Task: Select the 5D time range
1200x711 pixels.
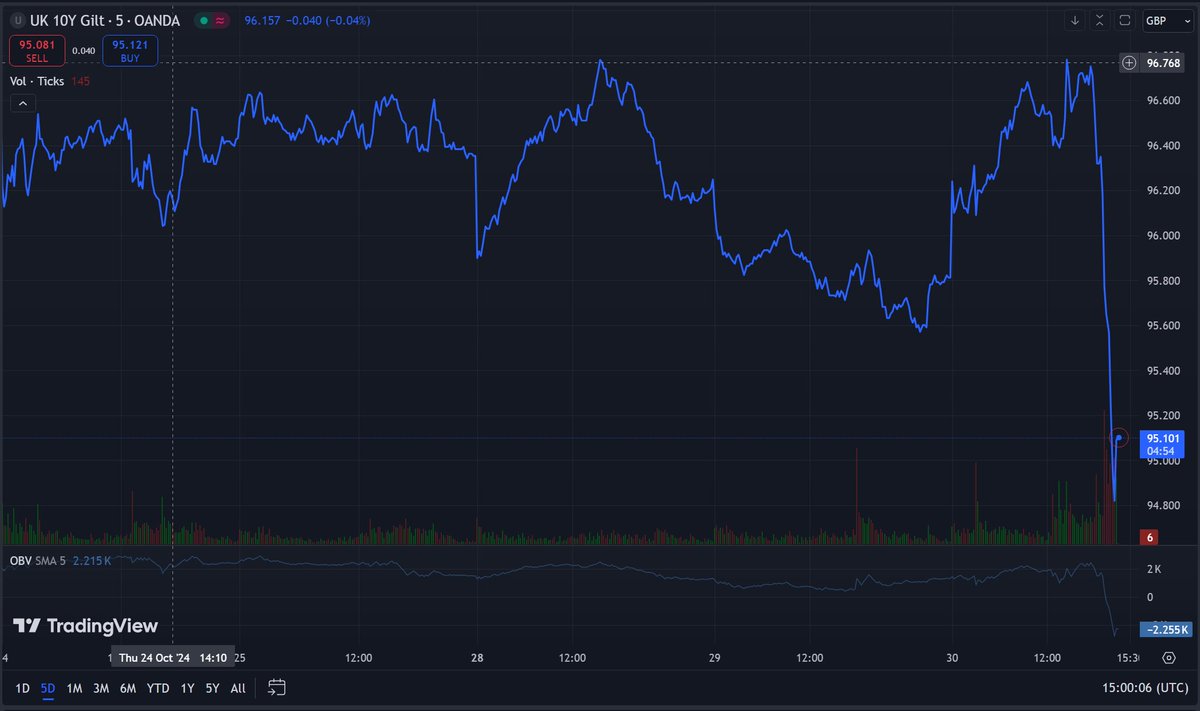Action: pos(48,688)
